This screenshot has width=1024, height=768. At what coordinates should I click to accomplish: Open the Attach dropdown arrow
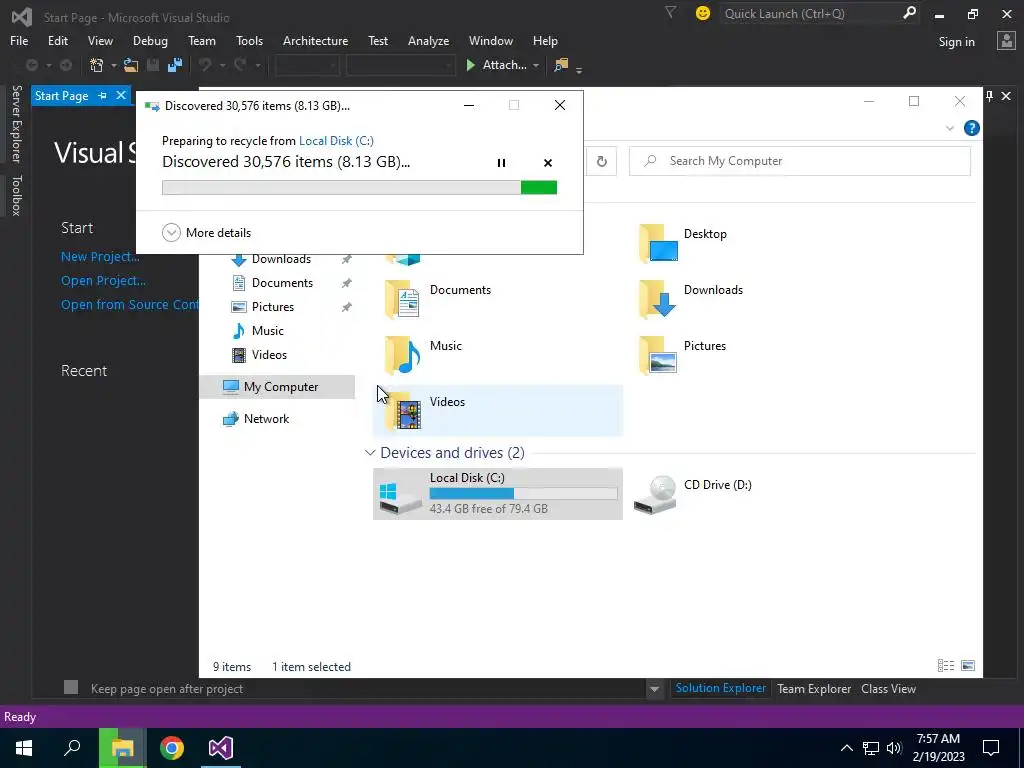(x=536, y=65)
